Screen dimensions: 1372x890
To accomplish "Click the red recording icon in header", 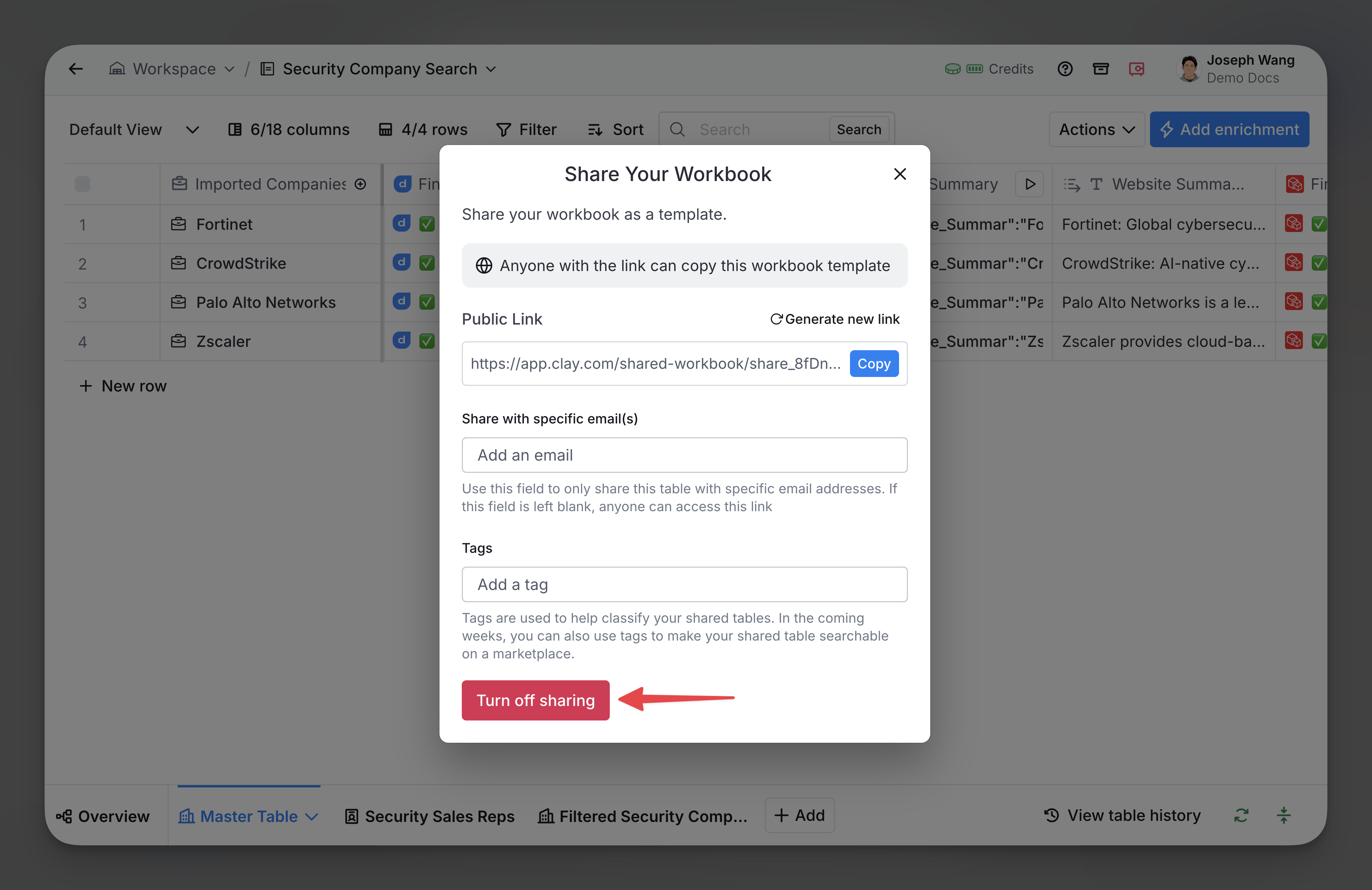I will pyautogui.click(x=1136, y=69).
